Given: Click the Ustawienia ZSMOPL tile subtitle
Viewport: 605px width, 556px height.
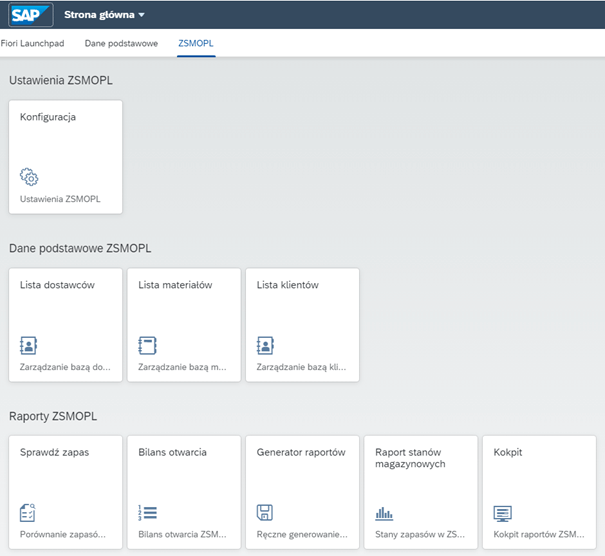Looking at the screenshot, I should click(x=60, y=199).
